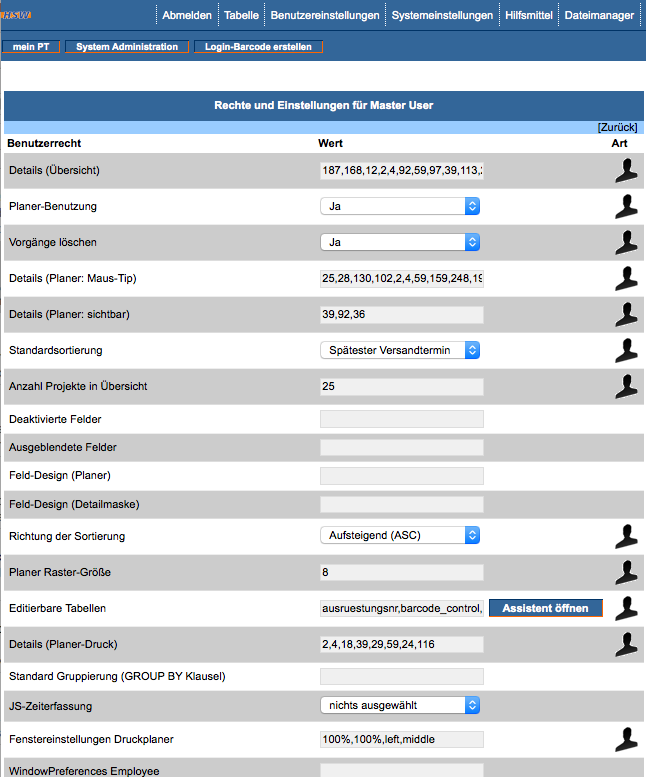Click user icon in Details (Planer: Maus-Tip) row
This screenshot has height=777, width=646.
coord(626,278)
